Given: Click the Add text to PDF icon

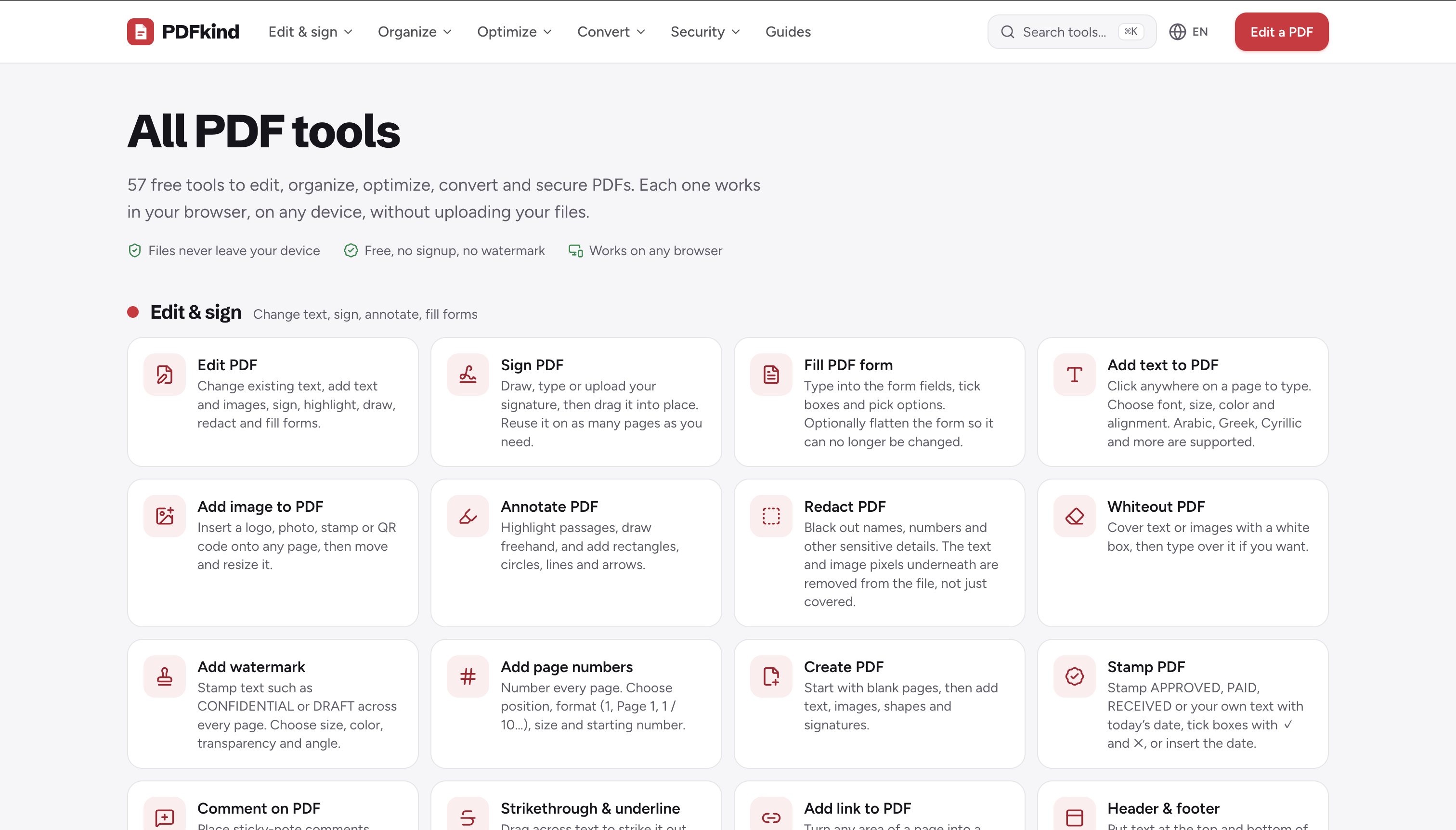Looking at the screenshot, I should pos(1075,375).
